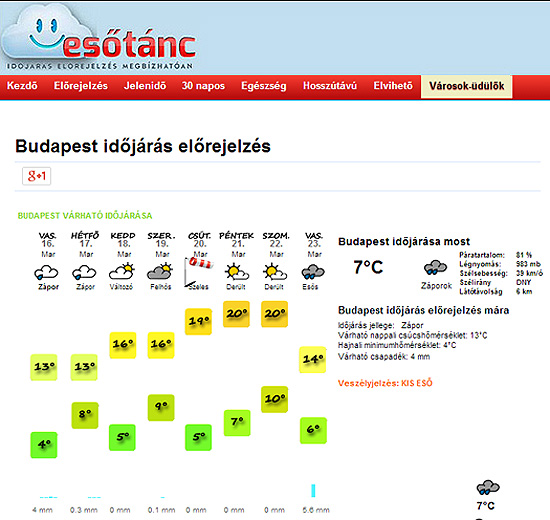Select Tuesday 18 Változó partly sunny icon
Viewport: 550px width, 520px height.
coord(122,272)
